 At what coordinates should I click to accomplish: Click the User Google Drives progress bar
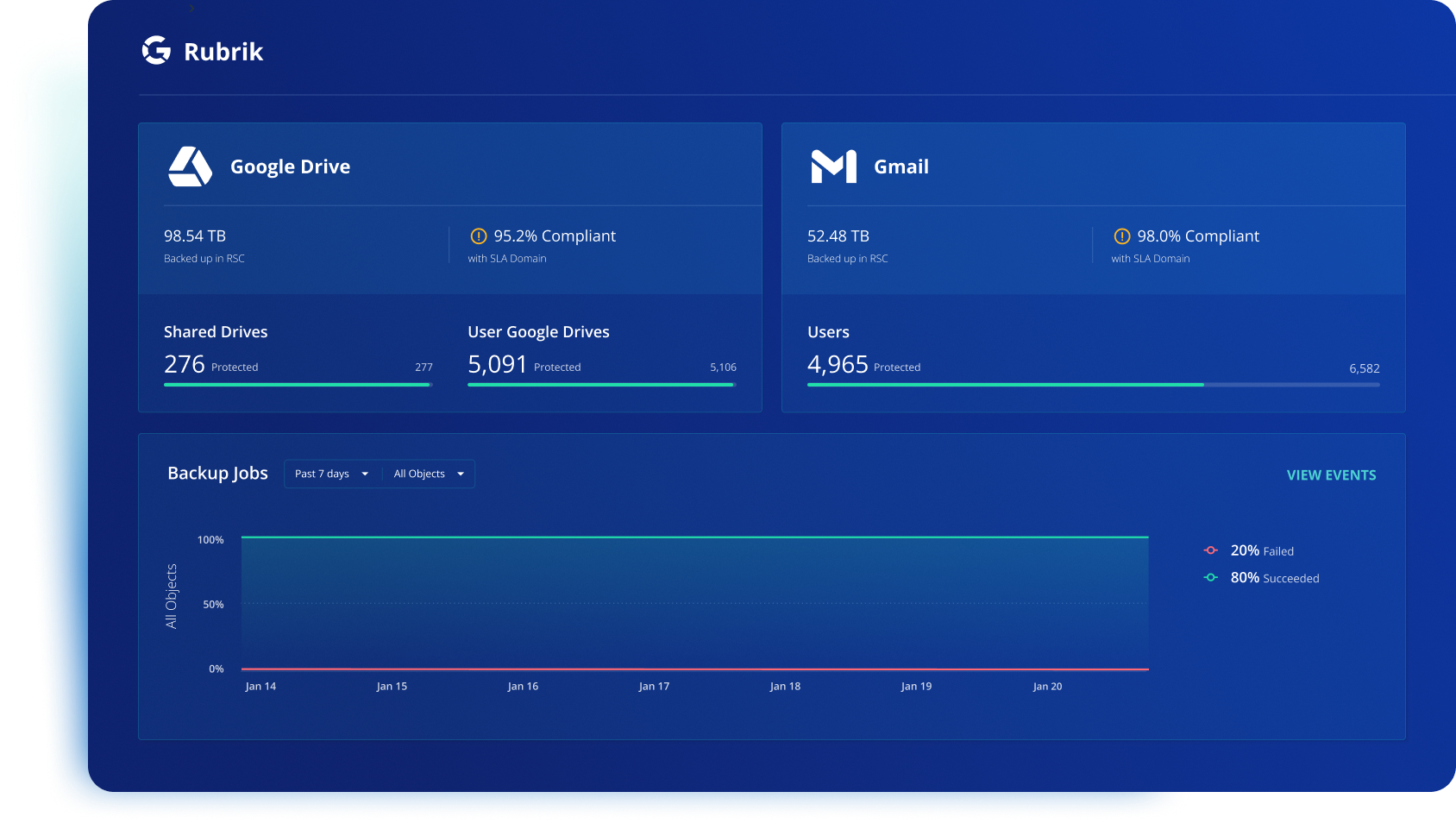tap(601, 385)
